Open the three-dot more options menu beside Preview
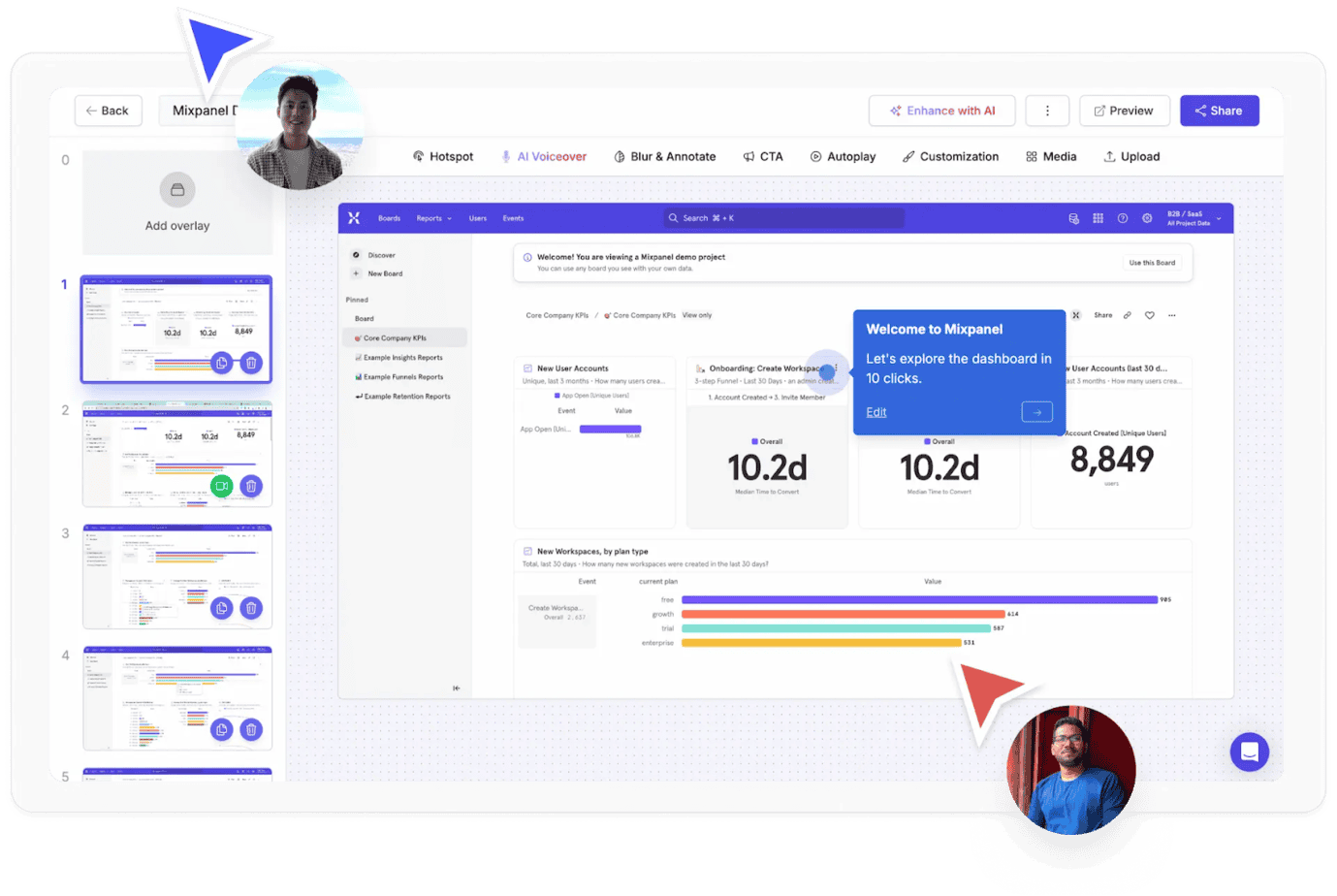 [1047, 111]
